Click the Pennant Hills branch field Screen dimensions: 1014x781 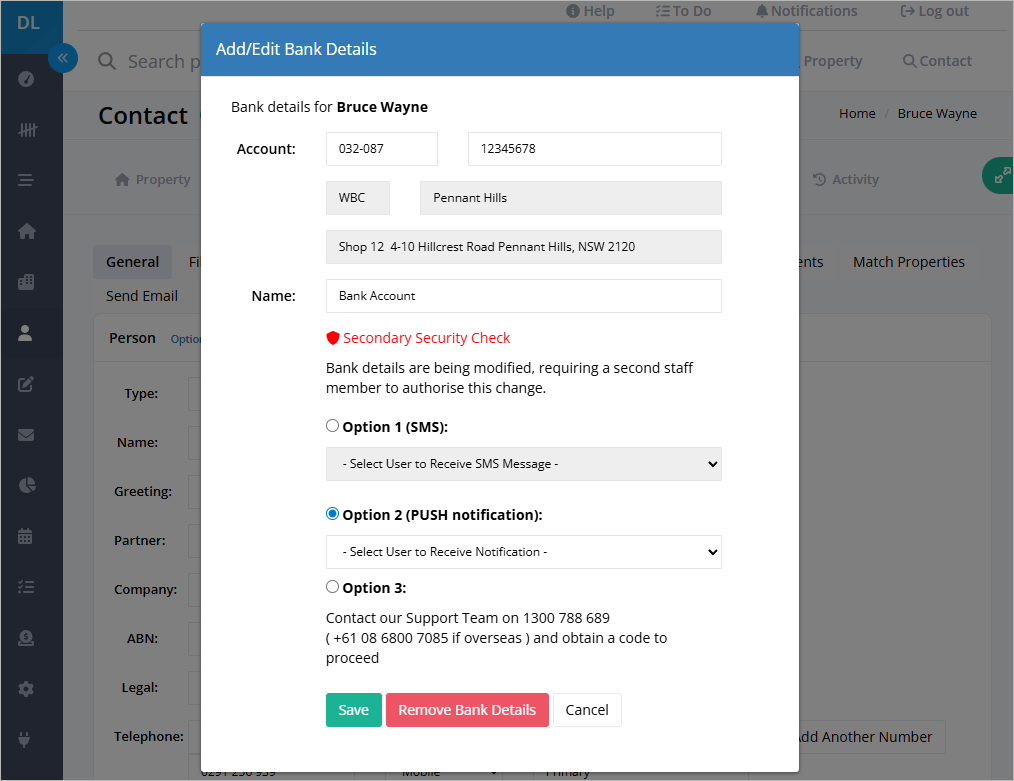[570, 198]
